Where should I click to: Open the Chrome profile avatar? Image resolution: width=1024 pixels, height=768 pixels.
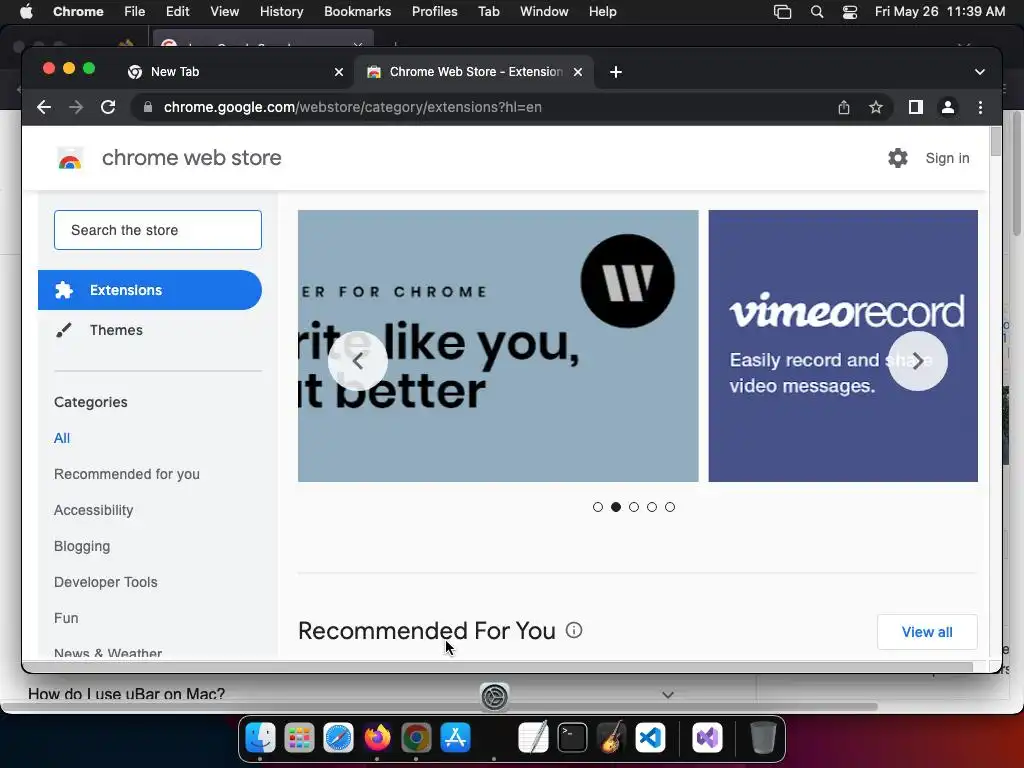[948, 107]
